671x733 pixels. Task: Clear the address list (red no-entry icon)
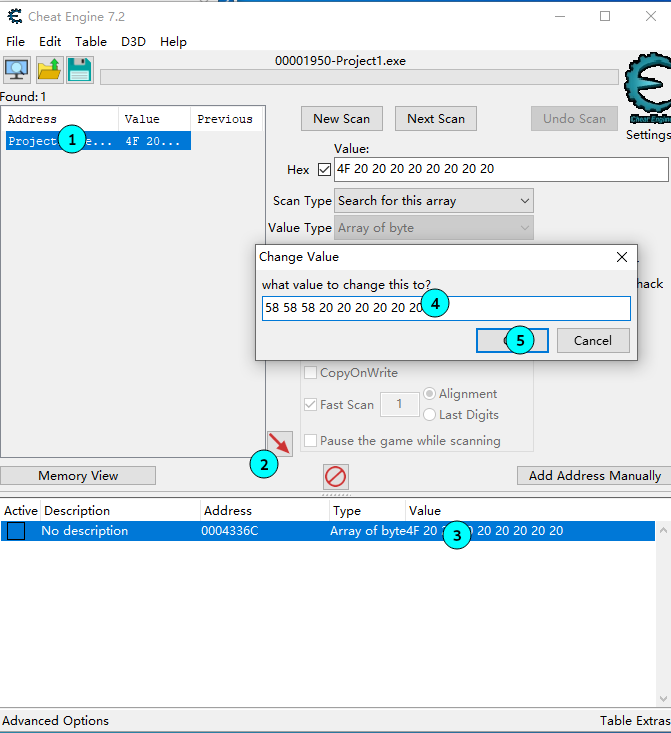336,477
